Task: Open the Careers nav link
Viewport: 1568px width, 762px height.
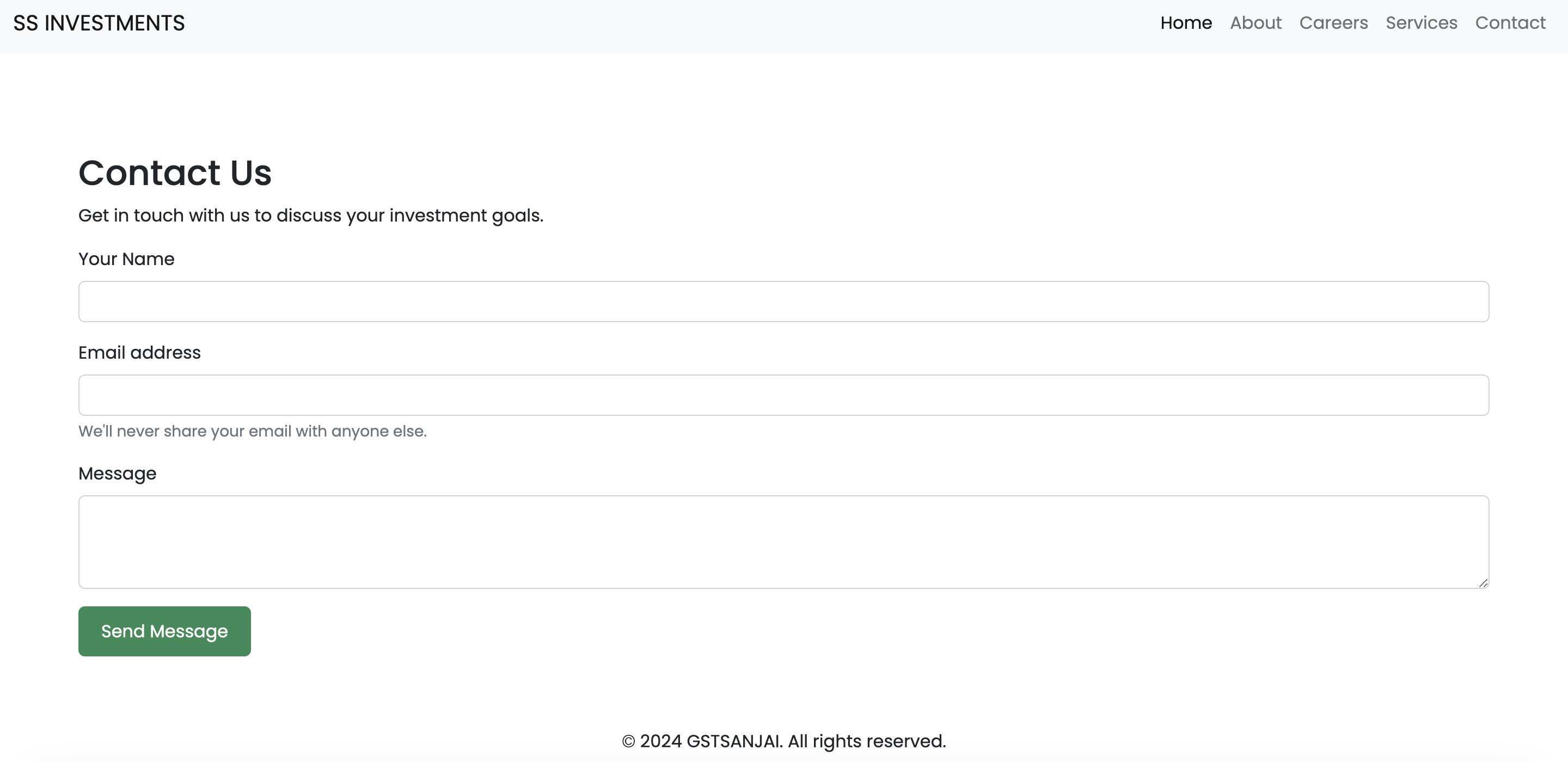Action: [x=1333, y=23]
